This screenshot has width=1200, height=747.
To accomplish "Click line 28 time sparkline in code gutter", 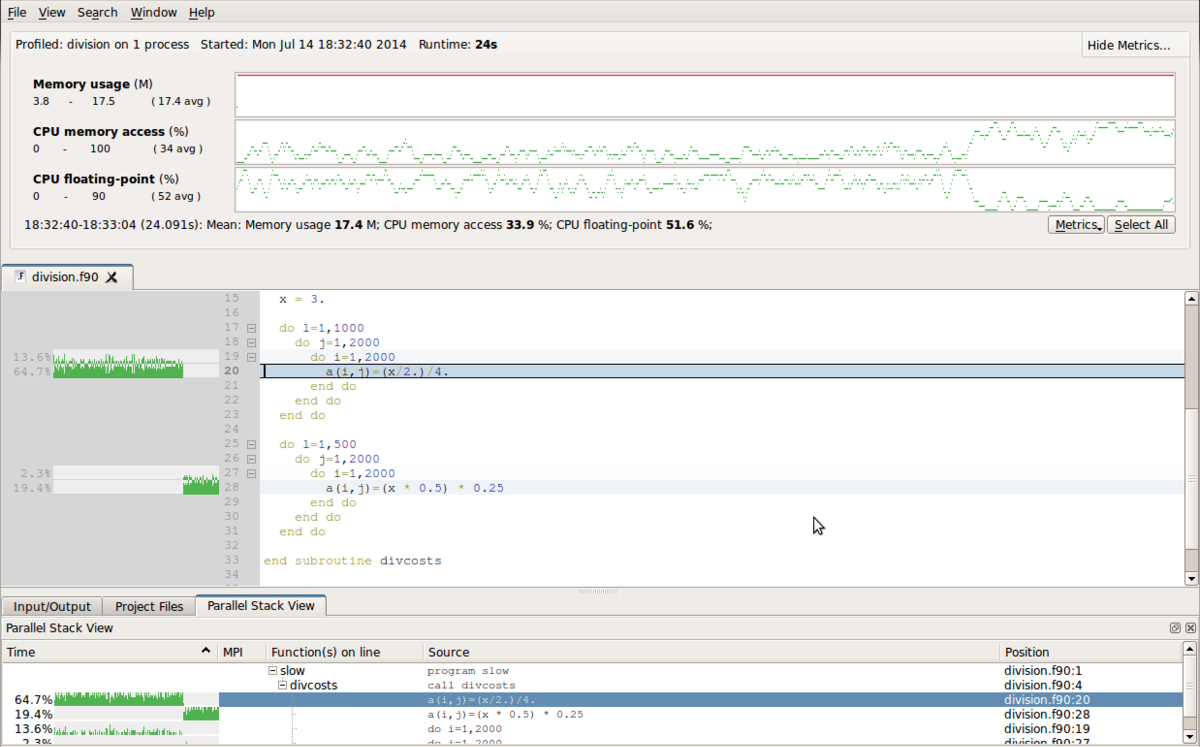I will point(200,487).
